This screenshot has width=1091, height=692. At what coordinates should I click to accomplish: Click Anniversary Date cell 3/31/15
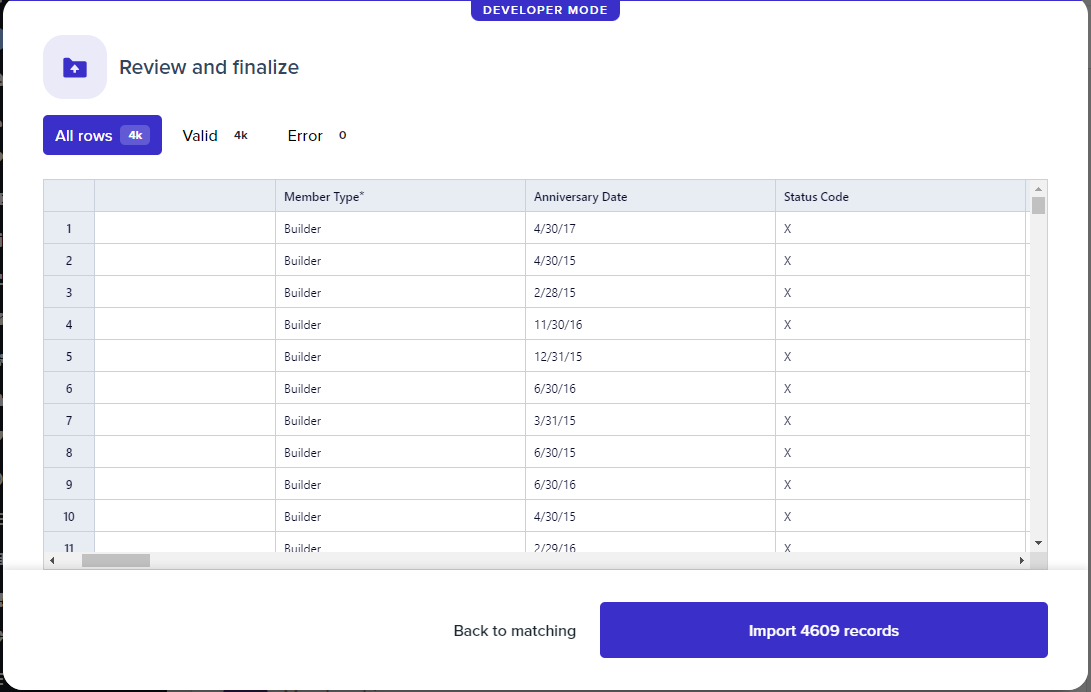(x=651, y=420)
